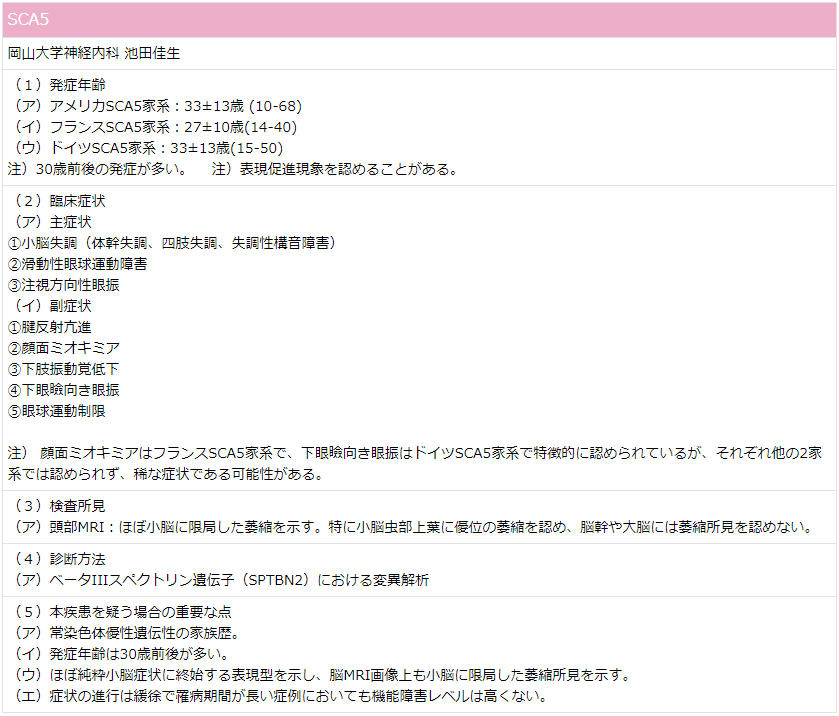This screenshot has width=839, height=716.
Task: Click the heading （３）検査所見
Action: pyautogui.click(x=57, y=506)
